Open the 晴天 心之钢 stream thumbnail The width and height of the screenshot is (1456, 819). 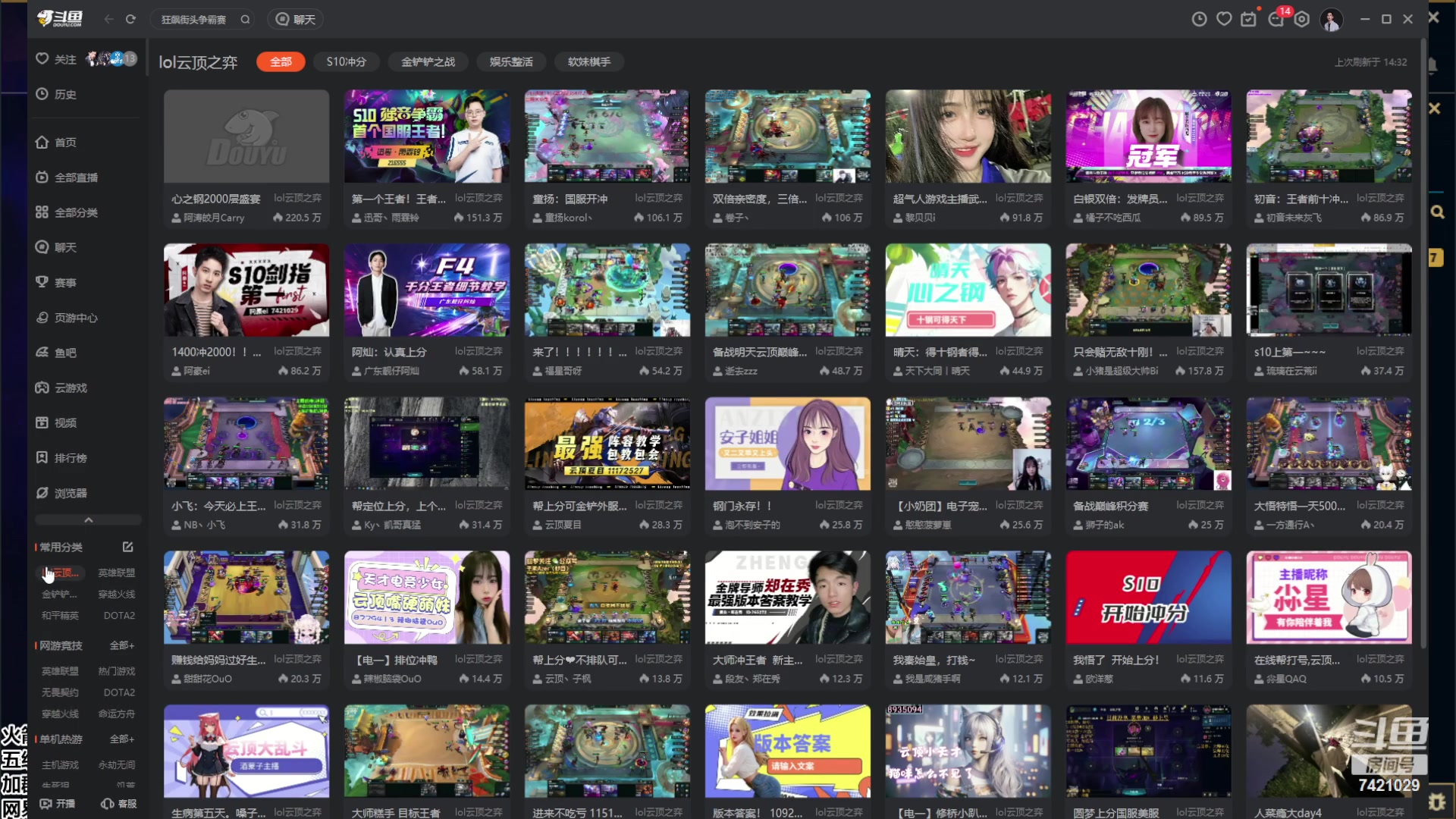coord(968,290)
